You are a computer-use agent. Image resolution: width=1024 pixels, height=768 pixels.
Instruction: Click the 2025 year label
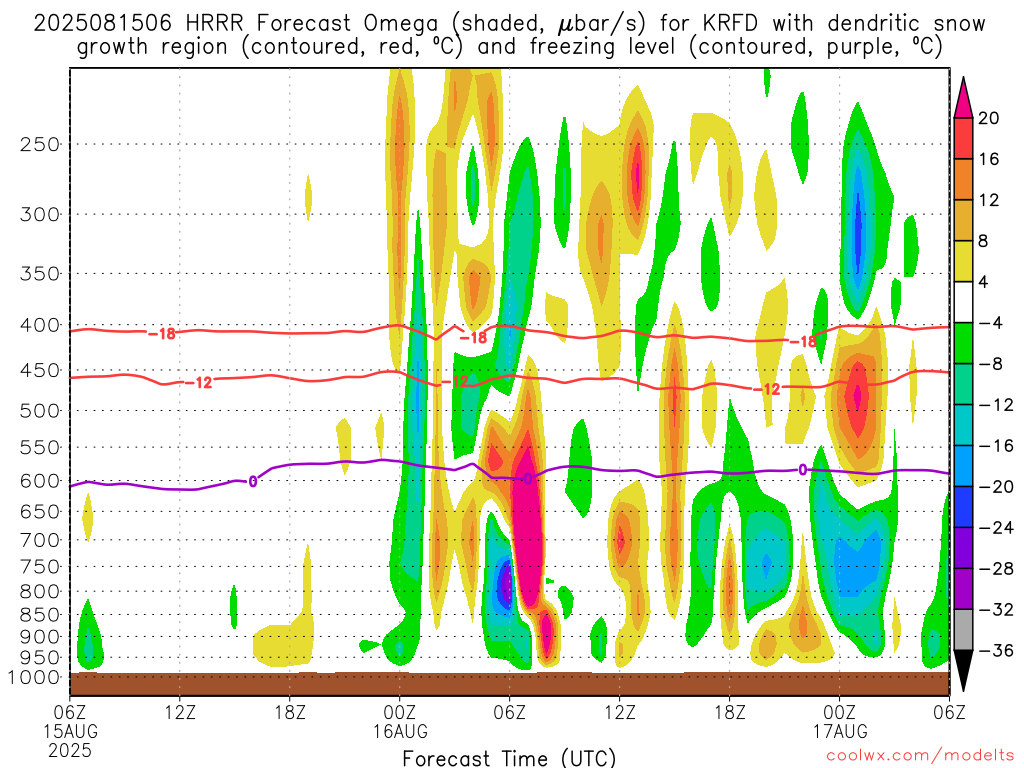click(x=70, y=750)
